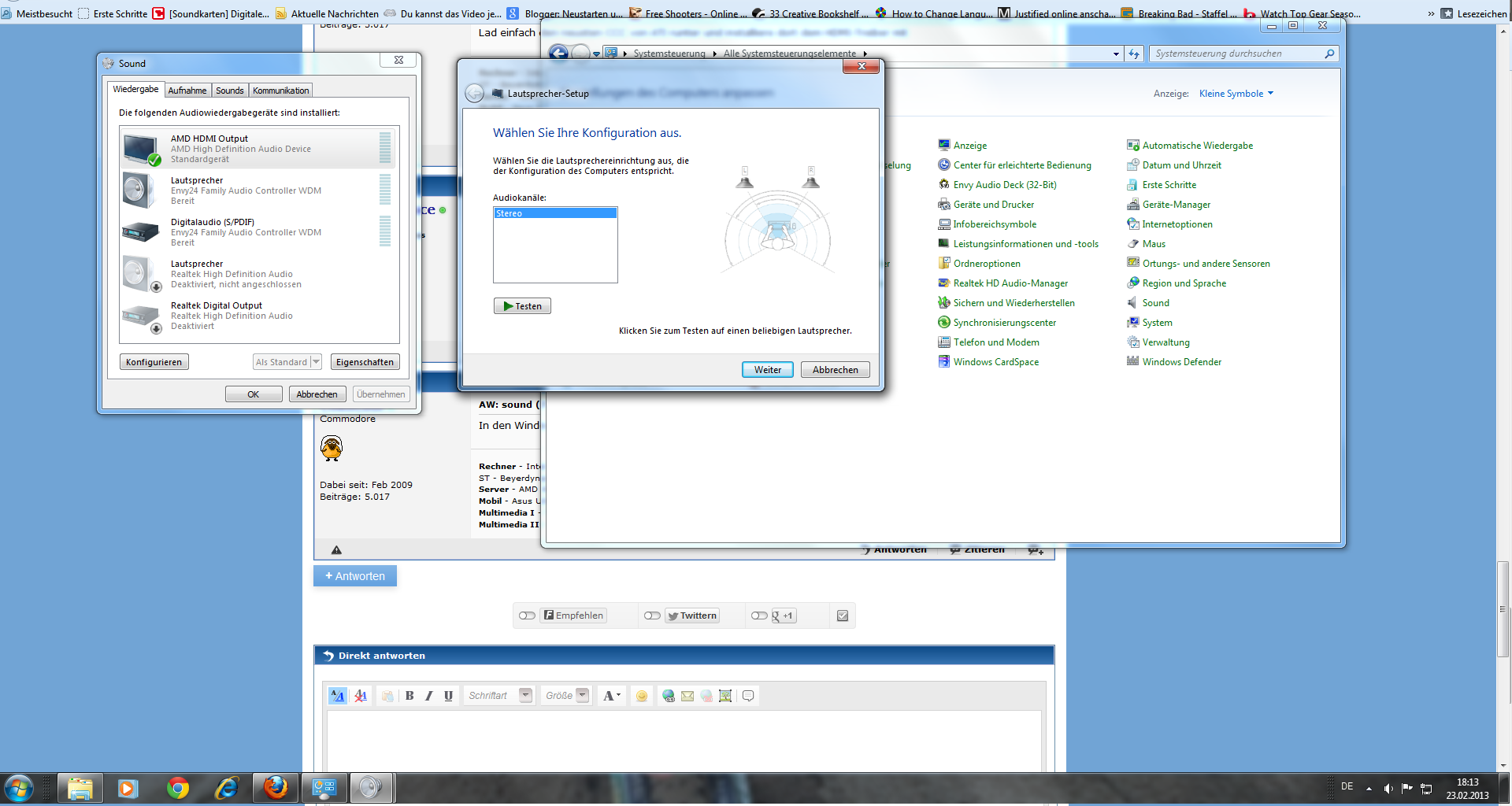Screen dimensions: 1512x806
Task: Click OK in Sound dialog
Action: [x=254, y=394]
